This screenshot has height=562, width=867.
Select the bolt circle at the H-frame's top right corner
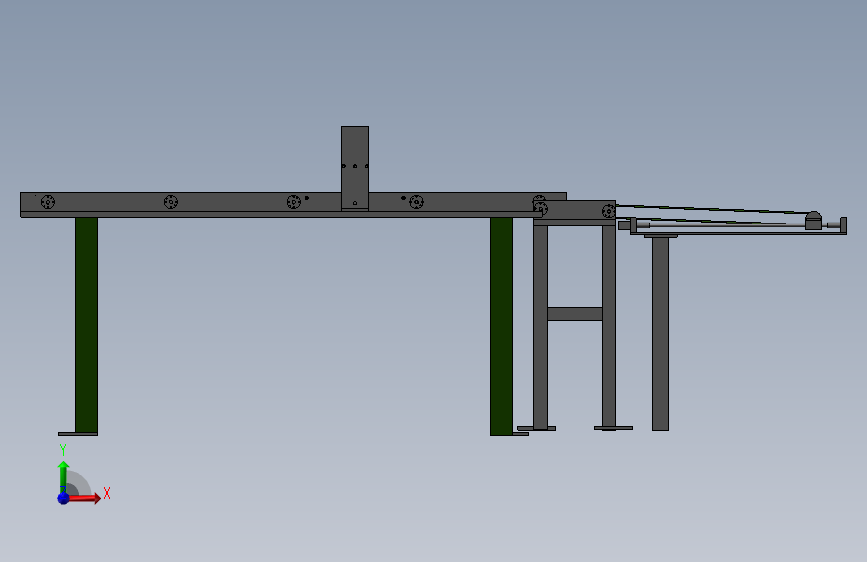point(608,211)
